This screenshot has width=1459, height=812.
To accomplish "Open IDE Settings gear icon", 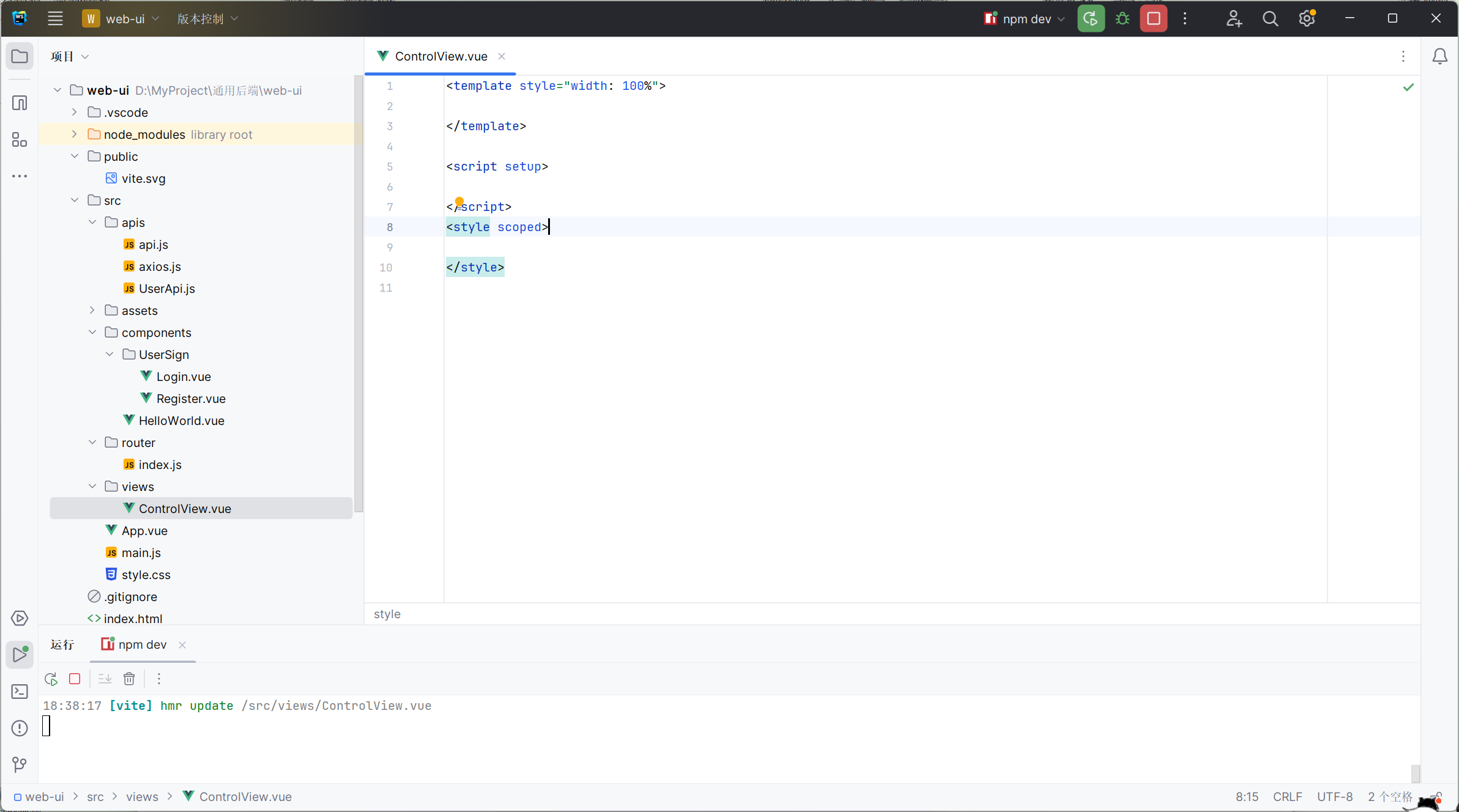I will click(x=1309, y=18).
